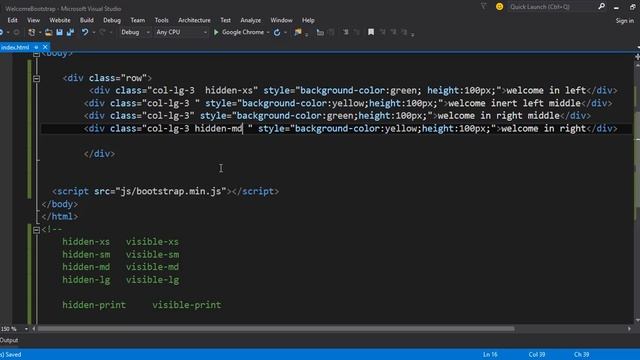Click the Open File folder icon
This screenshot has width=640, height=360.
(x=49, y=32)
